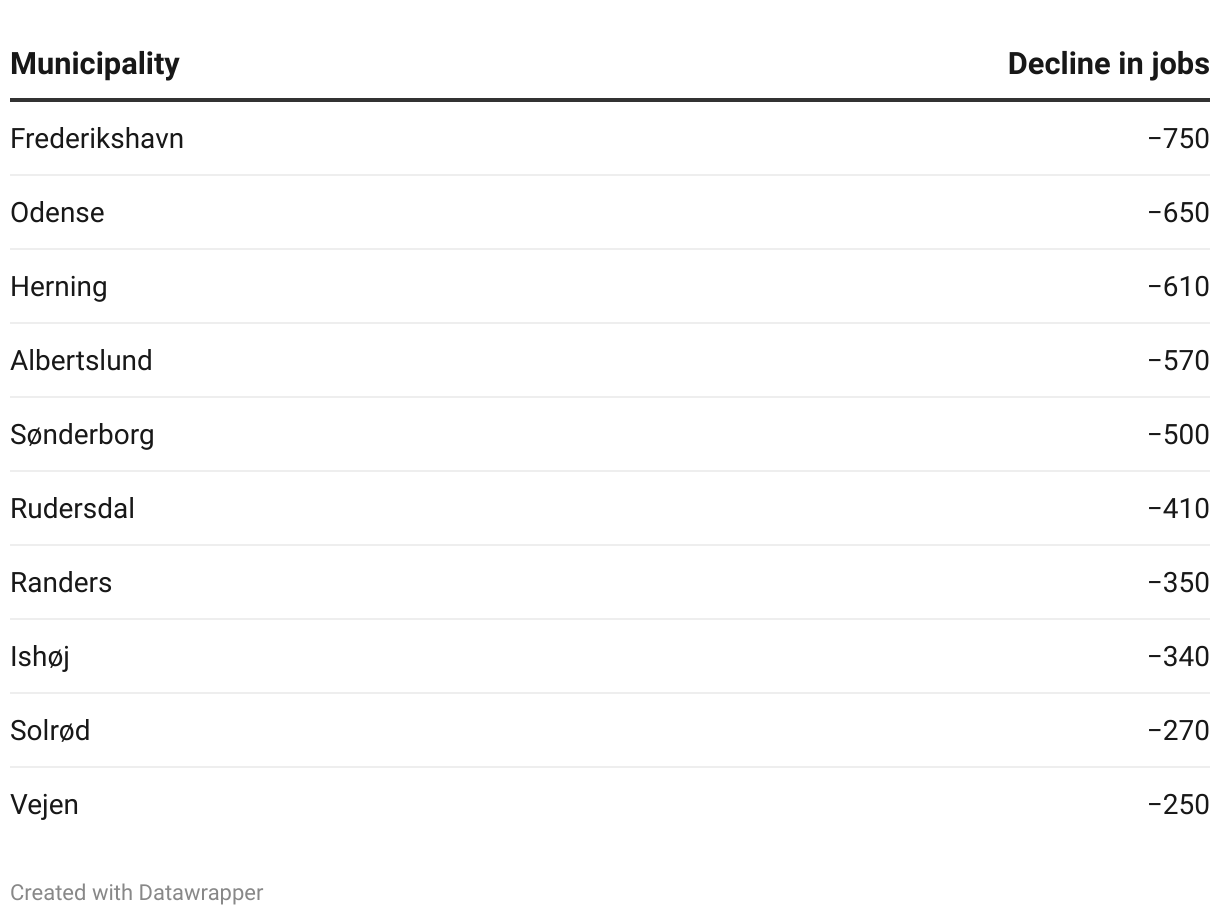Image resolution: width=1220 pixels, height=916 pixels.
Task: Select the Randers municipality cell
Action: coord(61,582)
